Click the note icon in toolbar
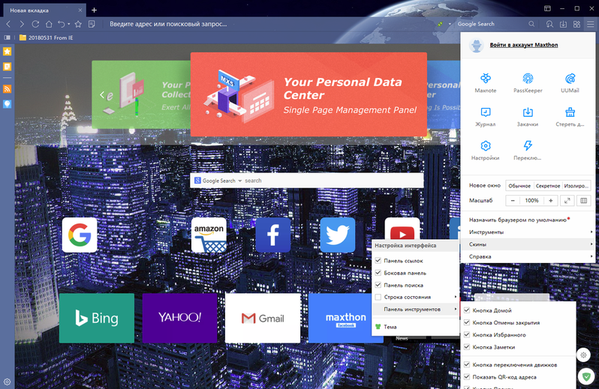 92,24
